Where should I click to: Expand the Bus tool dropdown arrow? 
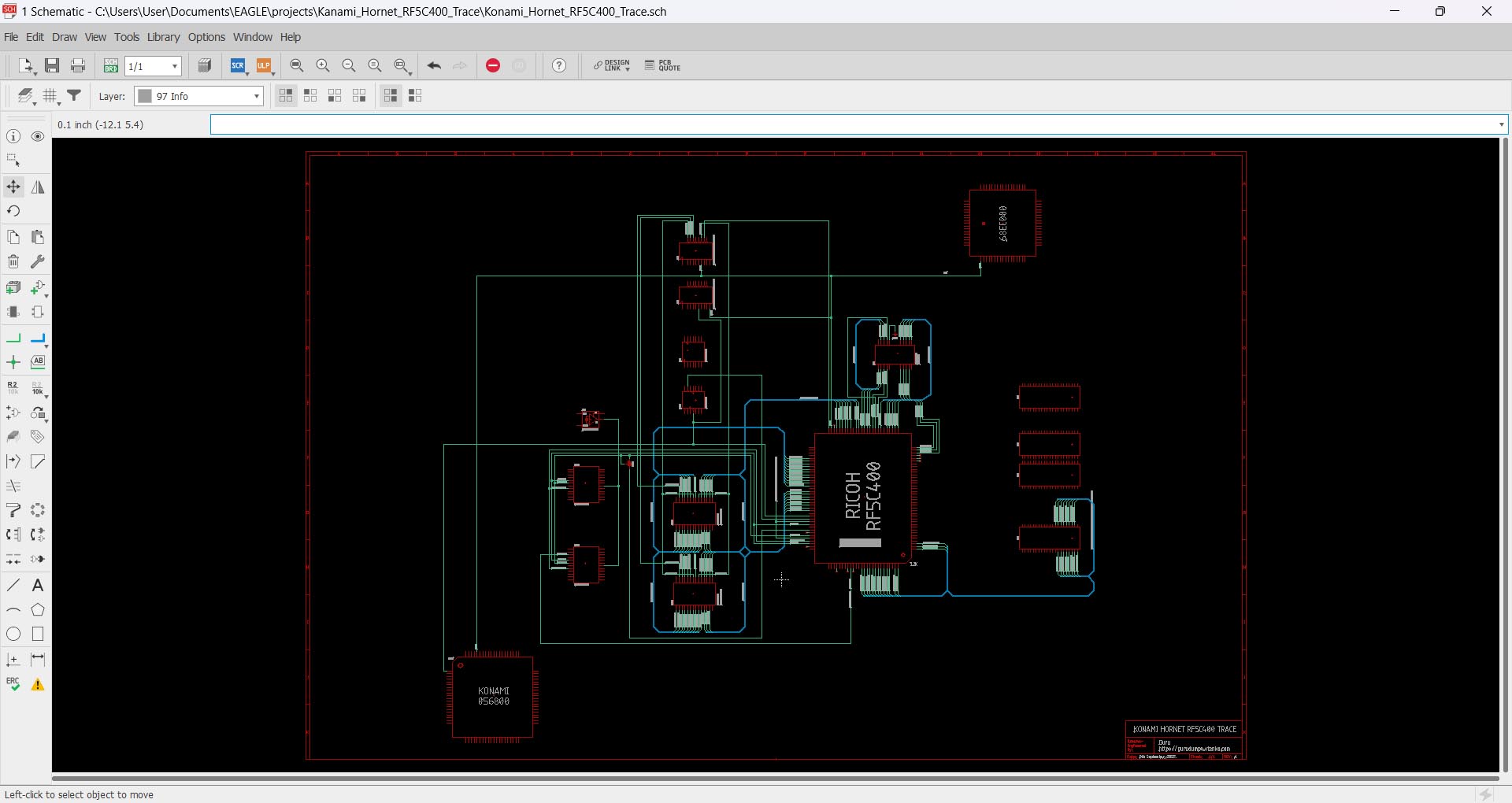tap(46, 346)
